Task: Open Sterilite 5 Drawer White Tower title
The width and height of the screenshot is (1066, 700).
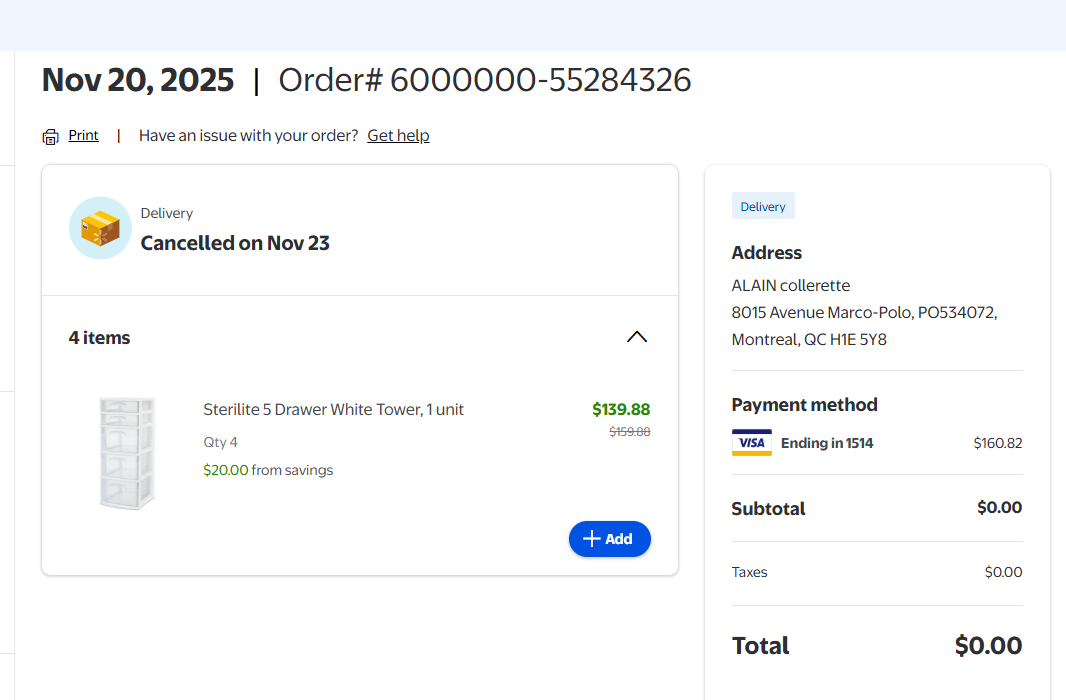Action: 333,409
